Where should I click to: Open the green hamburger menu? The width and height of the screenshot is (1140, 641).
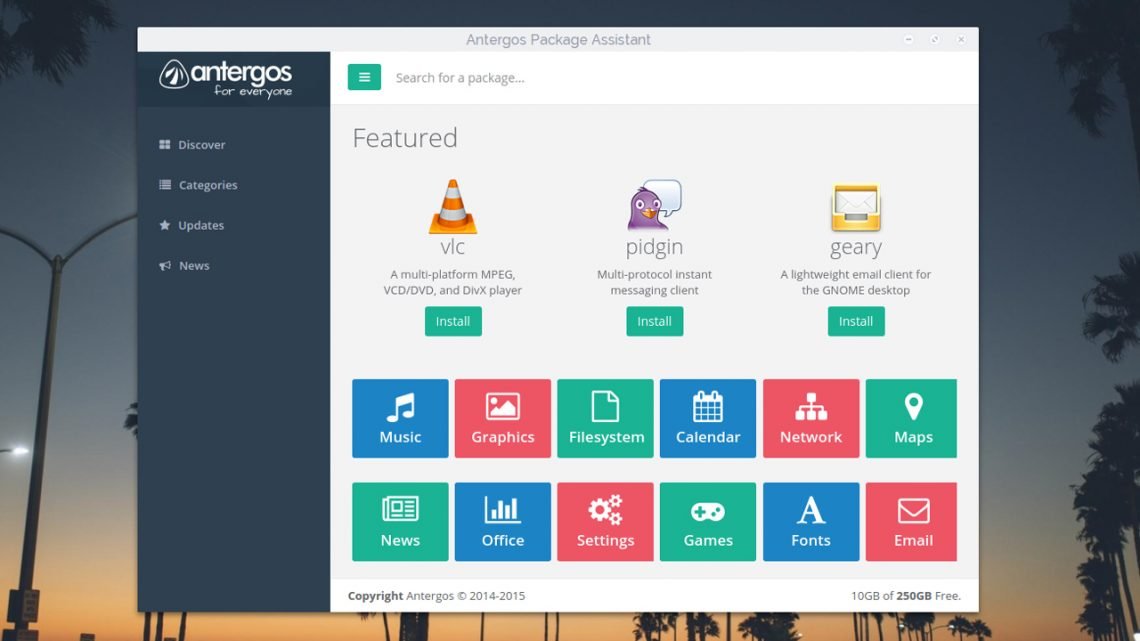tap(364, 76)
